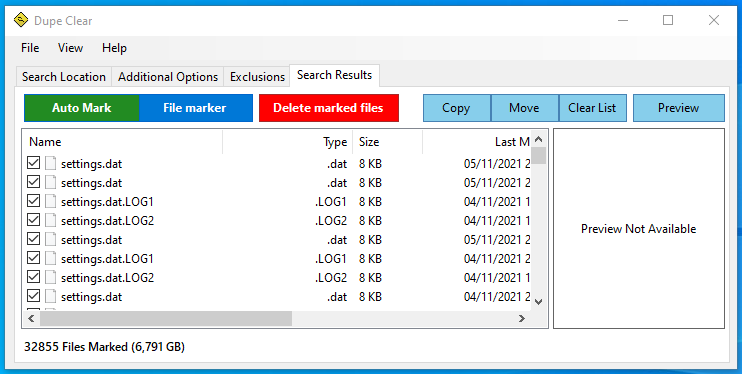The height and width of the screenshot is (374, 742).
Task: Open the View menu
Action: coord(70,48)
